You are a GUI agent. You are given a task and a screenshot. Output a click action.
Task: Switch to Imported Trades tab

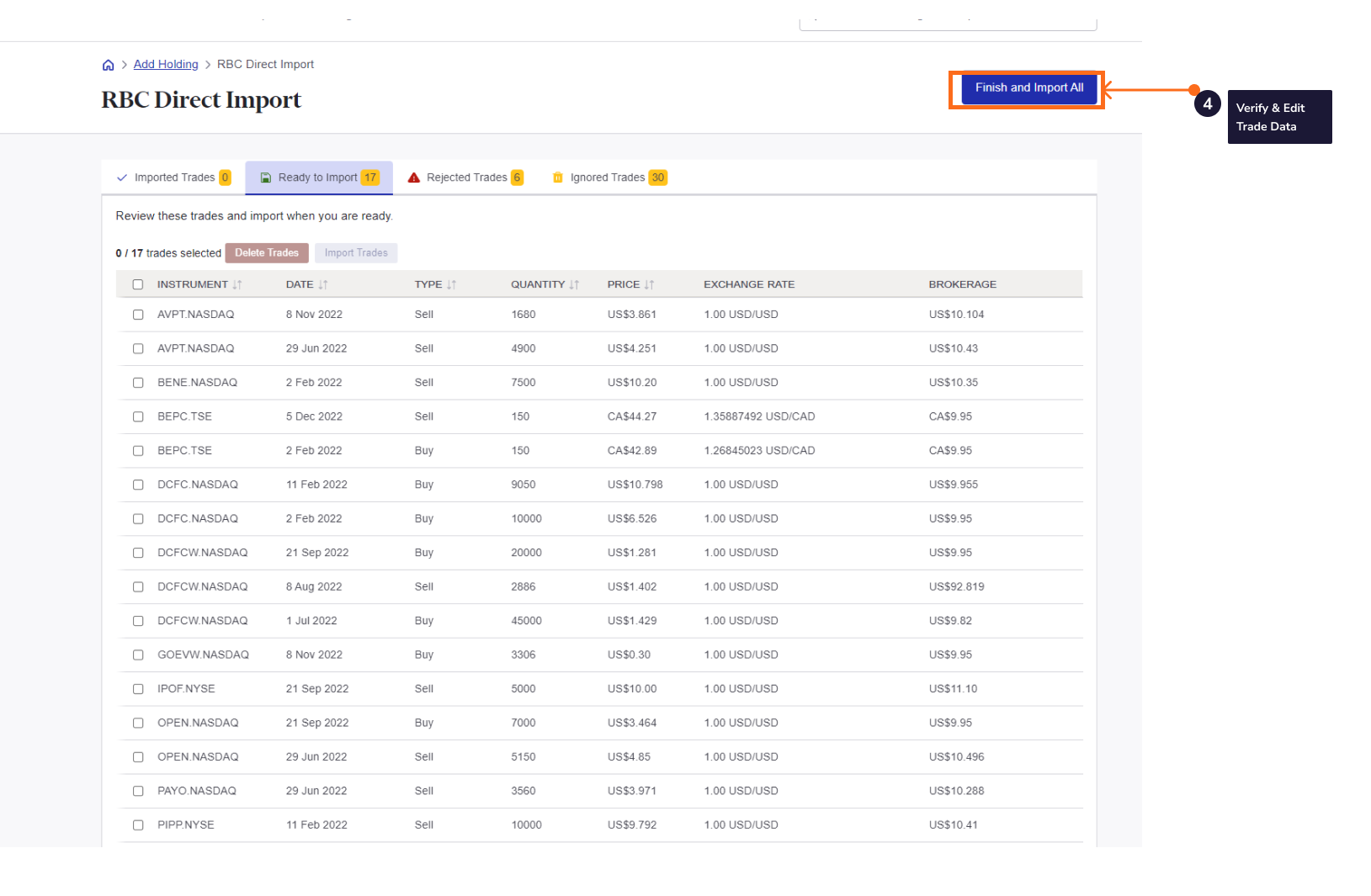coord(173,178)
